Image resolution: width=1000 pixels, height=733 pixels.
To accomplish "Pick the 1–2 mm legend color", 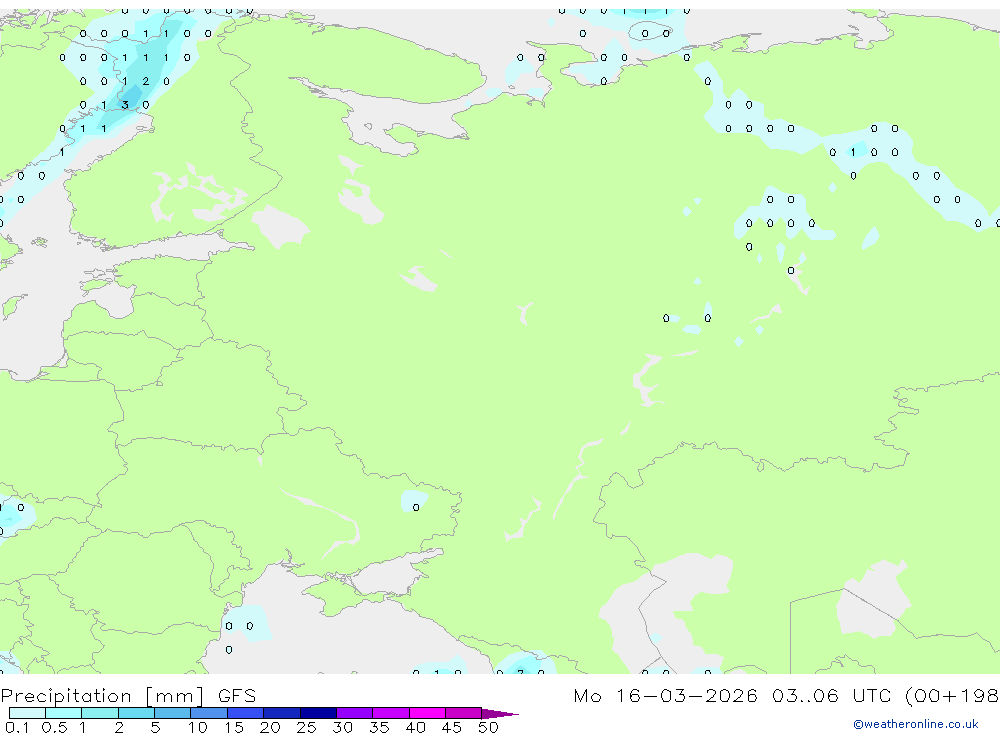I will pos(100,713).
